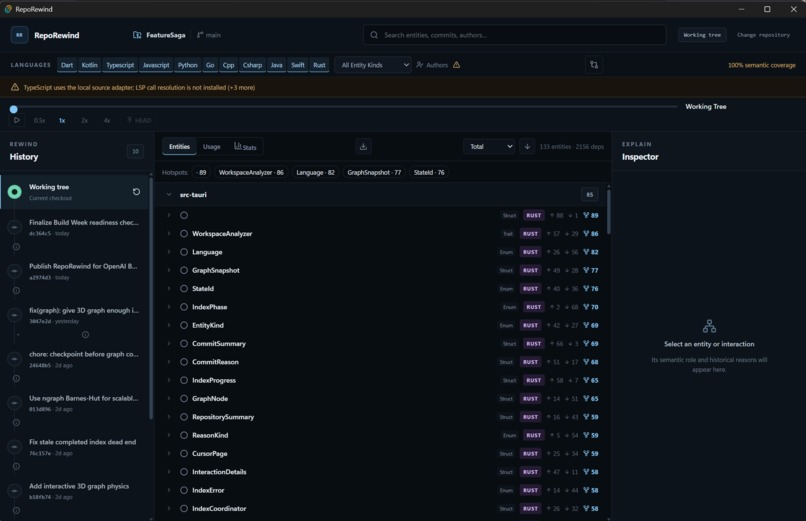806x521 pixels.
Task: Expand the GraphSnapshot entity row
Action: click(x=169, y=270)
